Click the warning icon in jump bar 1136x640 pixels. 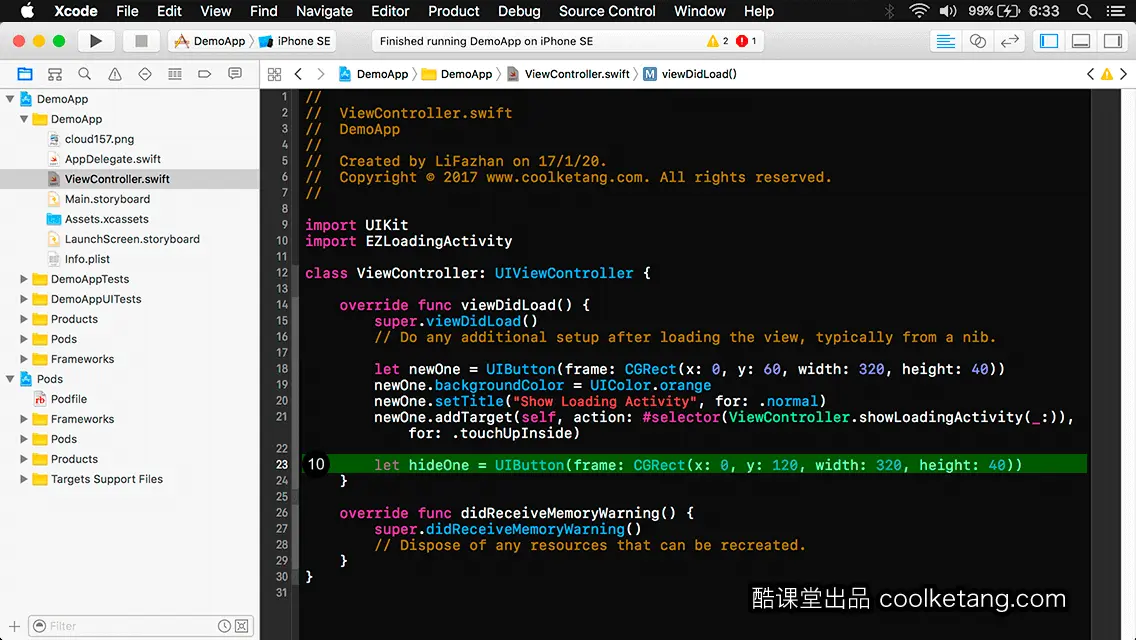click(1106, 74)
